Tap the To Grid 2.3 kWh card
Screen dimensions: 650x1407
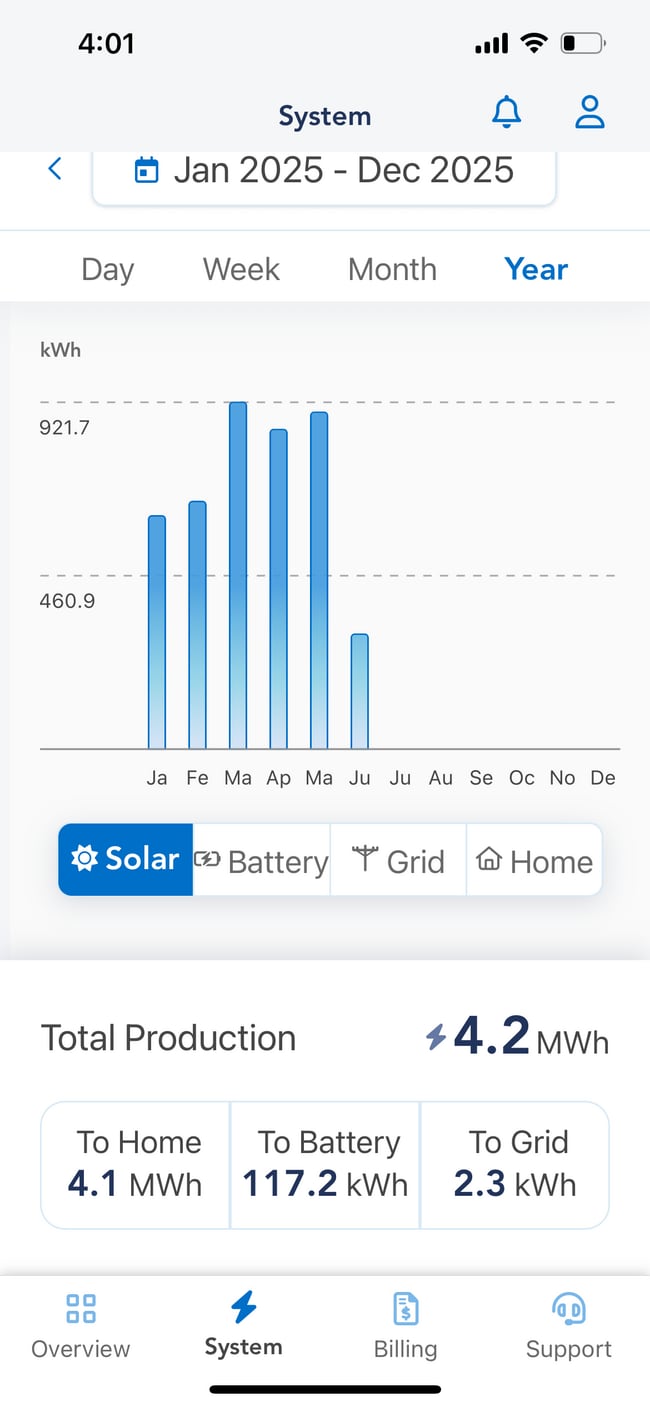point(515,1165)
